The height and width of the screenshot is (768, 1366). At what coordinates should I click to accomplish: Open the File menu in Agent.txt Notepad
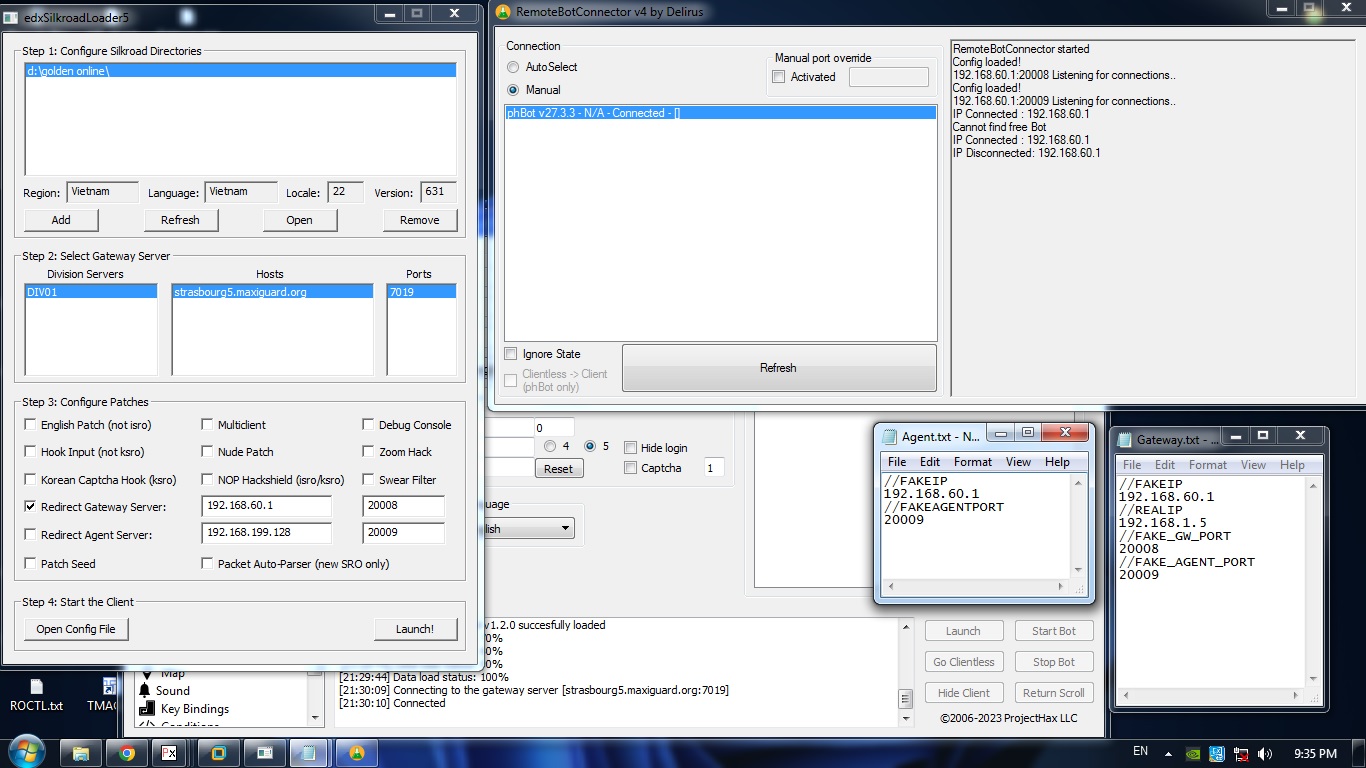(897, 462)
